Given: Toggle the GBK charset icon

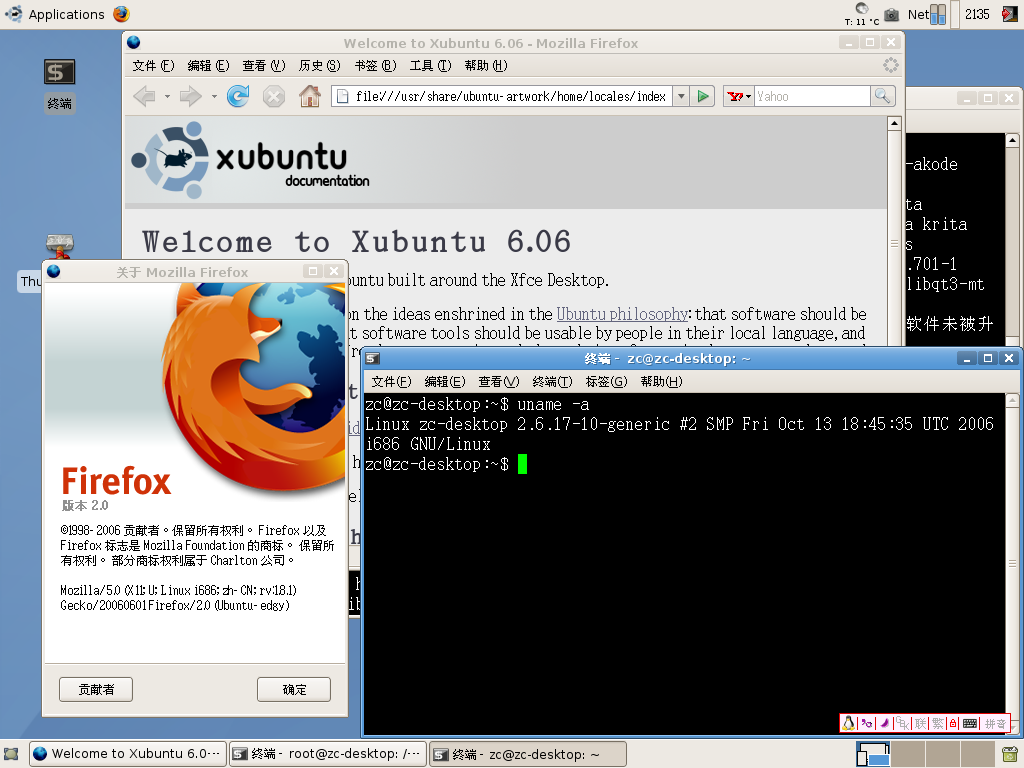Looking at the screenshot, I should tap(903, 723).
